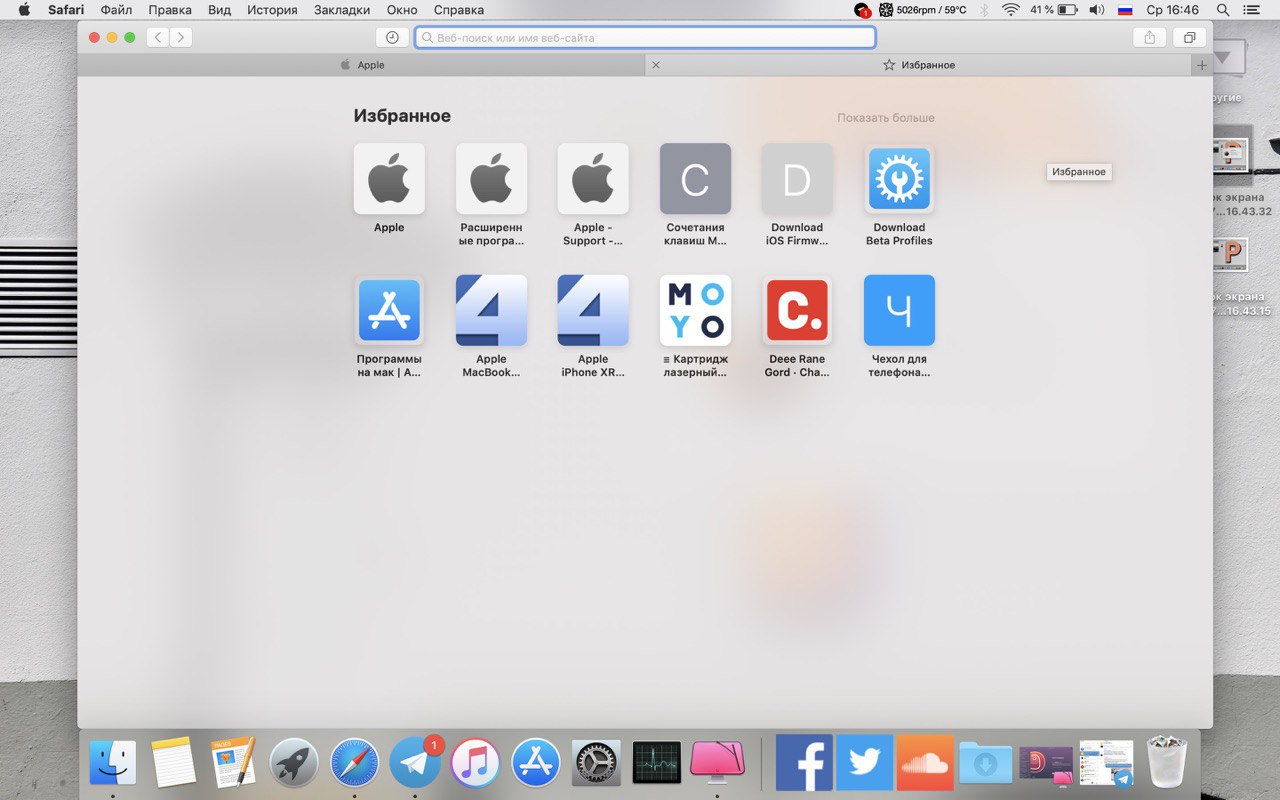Open the Файл menu

click(x=116, y=10)
